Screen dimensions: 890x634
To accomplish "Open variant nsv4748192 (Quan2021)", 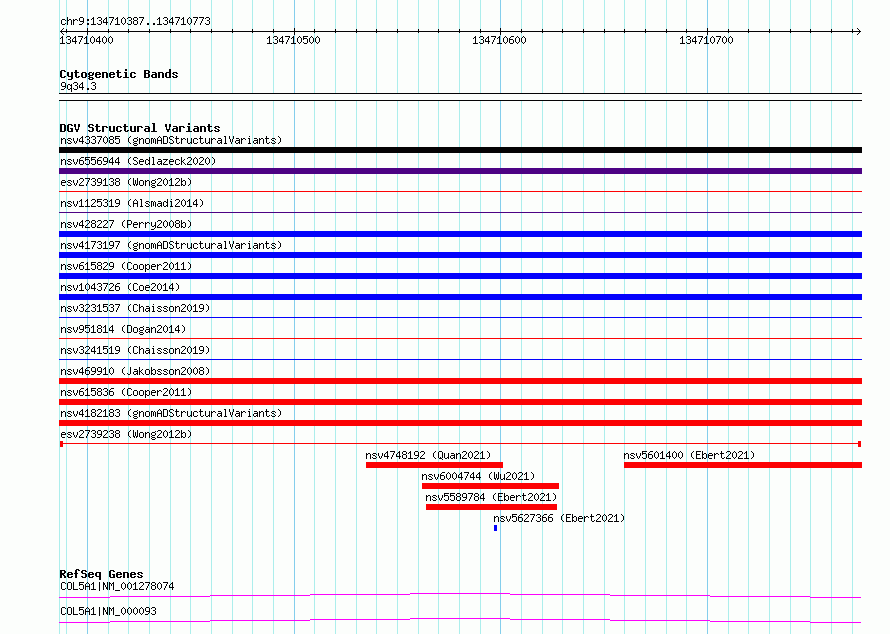I will point(428,455).
